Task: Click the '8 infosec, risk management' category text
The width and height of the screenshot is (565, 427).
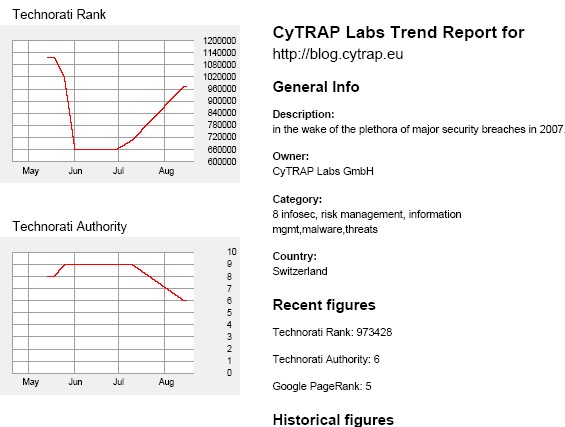Action: (367, 214)
